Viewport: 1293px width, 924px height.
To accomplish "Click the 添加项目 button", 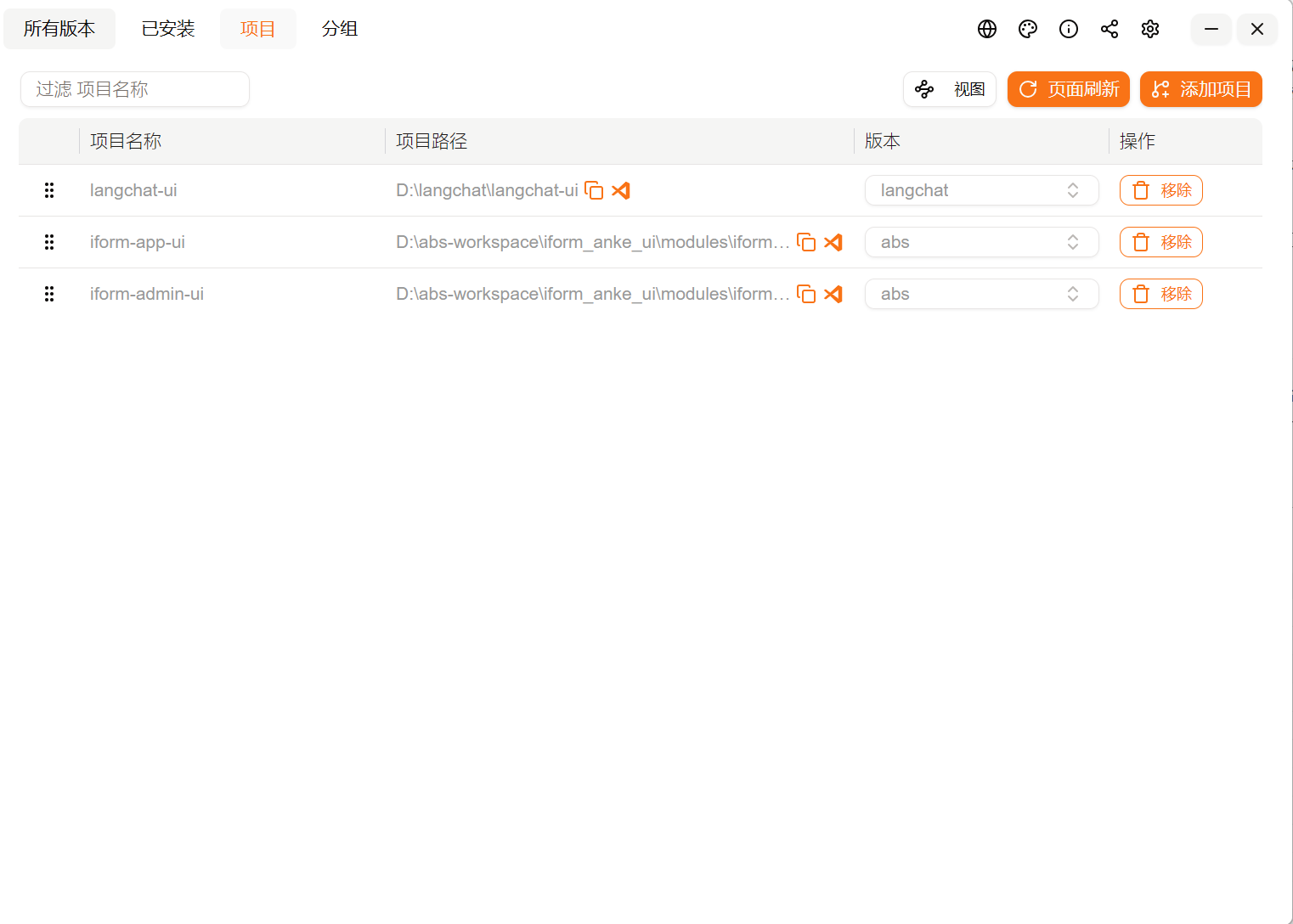I will (x=1200, y=89).
